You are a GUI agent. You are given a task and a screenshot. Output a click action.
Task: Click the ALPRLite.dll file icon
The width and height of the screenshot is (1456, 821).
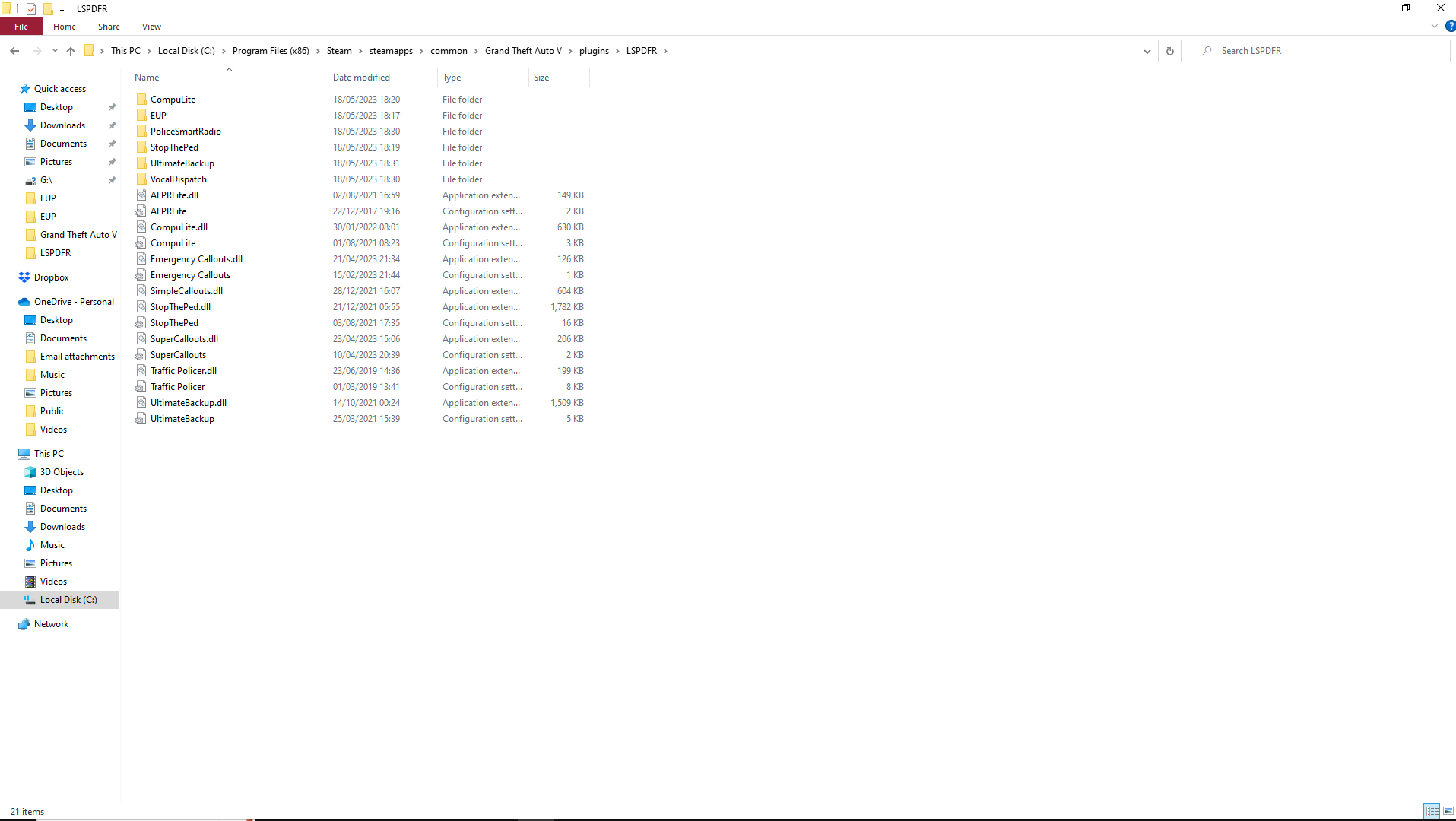click(141, 195)
